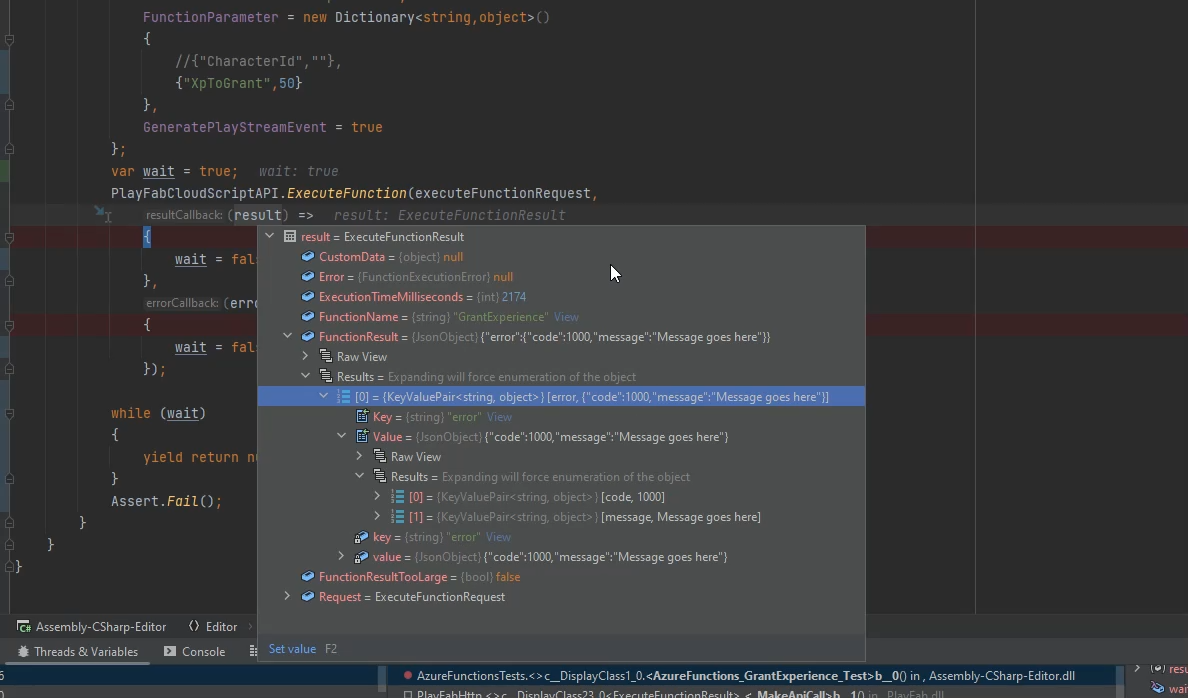Open View link beside capitalized Key "error"
This screenshot has width=1188, height=698.
click(x=499, y=417)
